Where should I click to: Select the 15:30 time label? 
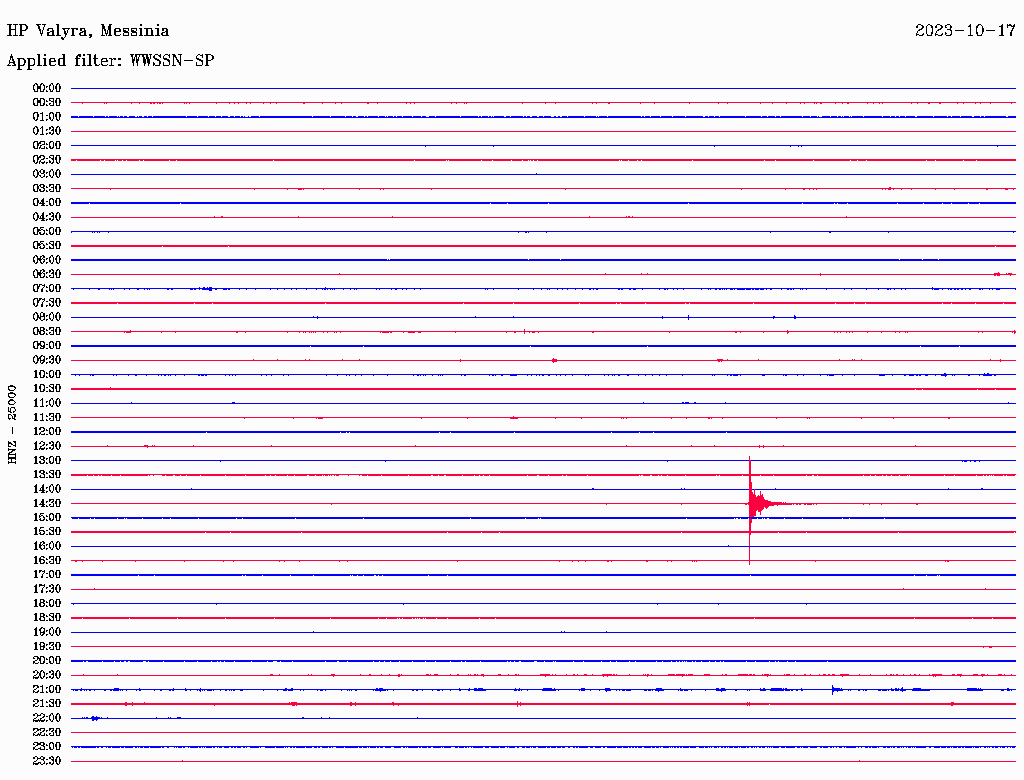coord(47,532)
